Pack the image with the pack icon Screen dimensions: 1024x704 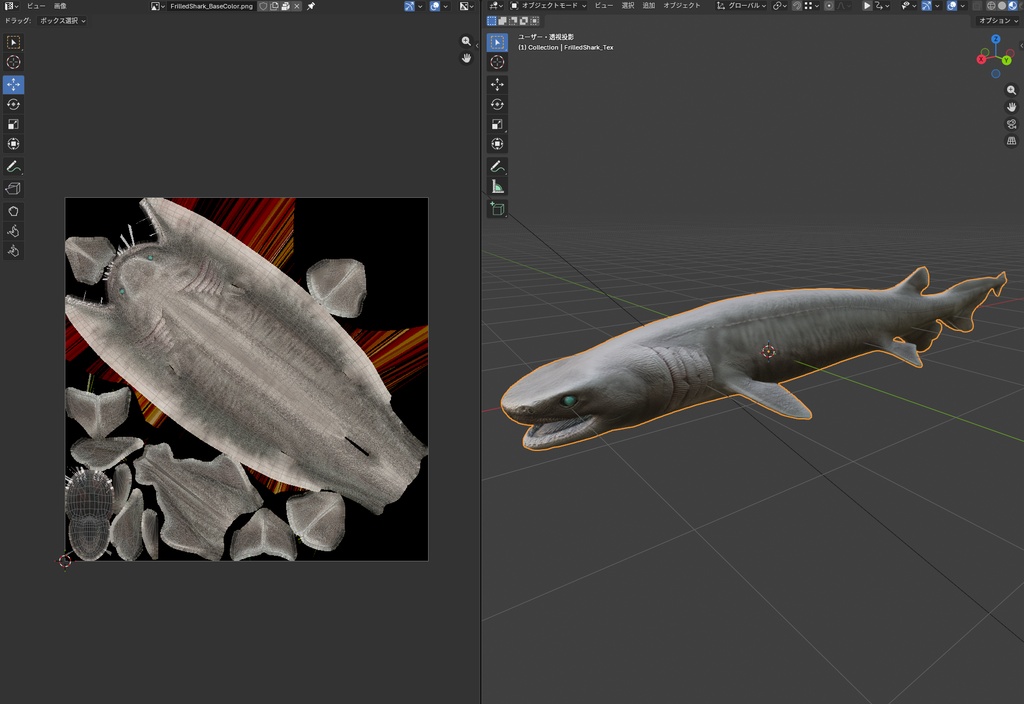click(285, 6)
